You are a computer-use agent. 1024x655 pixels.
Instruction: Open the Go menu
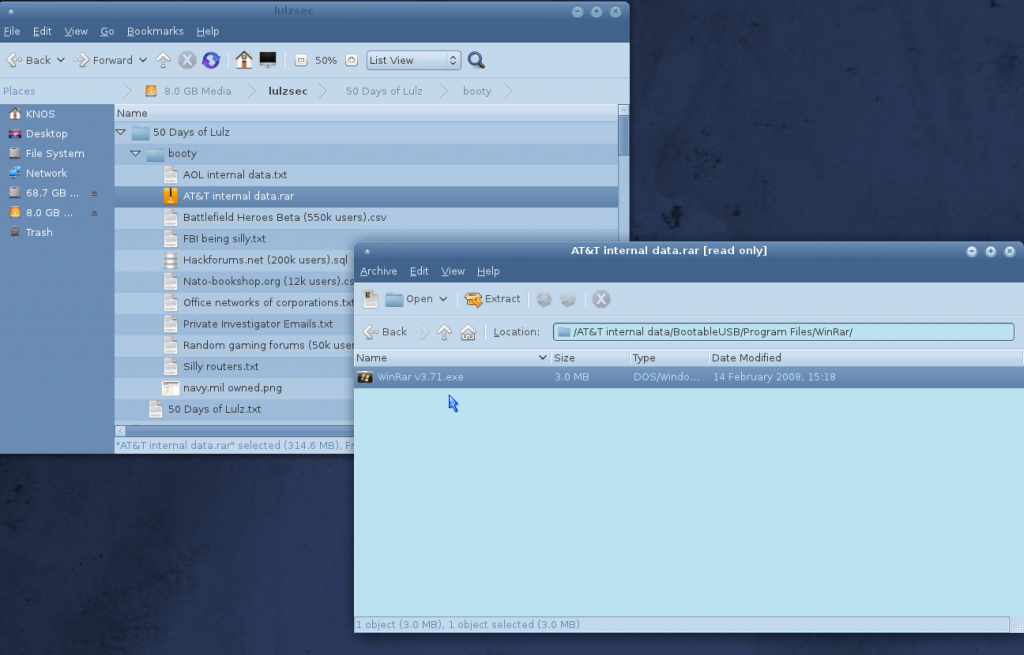coord(107,31)
